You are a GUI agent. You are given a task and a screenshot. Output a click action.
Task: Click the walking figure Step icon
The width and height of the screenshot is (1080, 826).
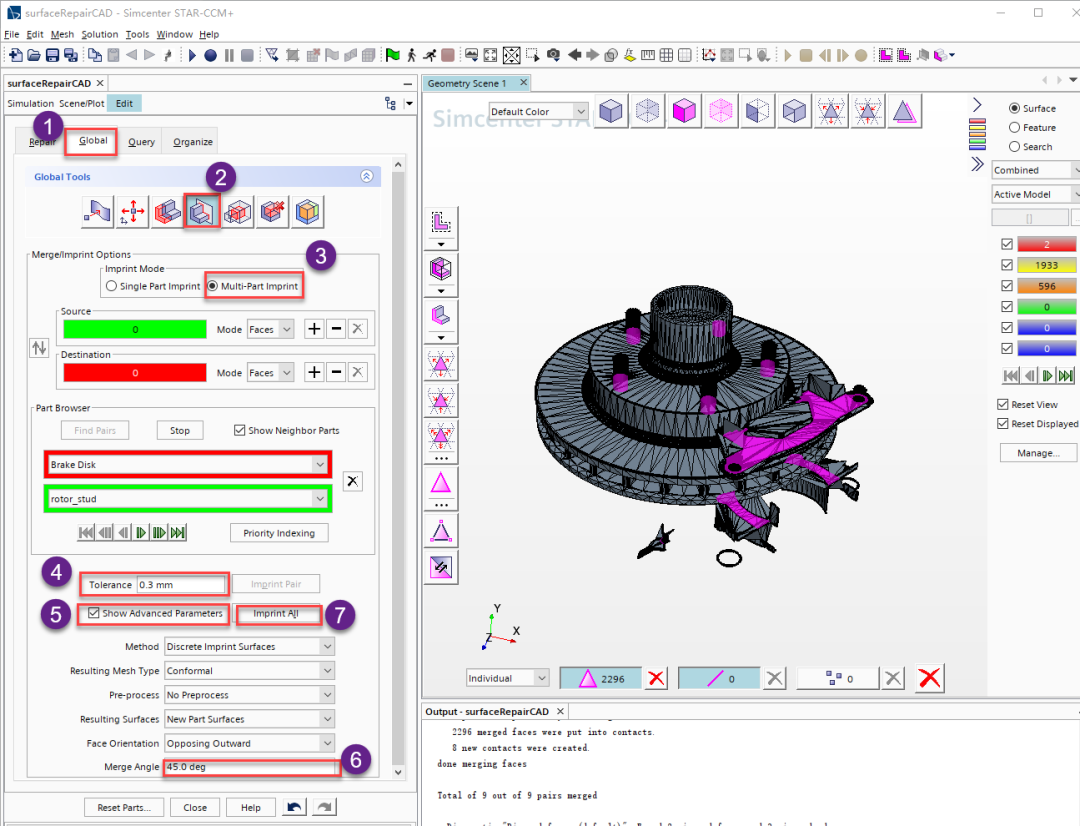[x=411, y=55]
